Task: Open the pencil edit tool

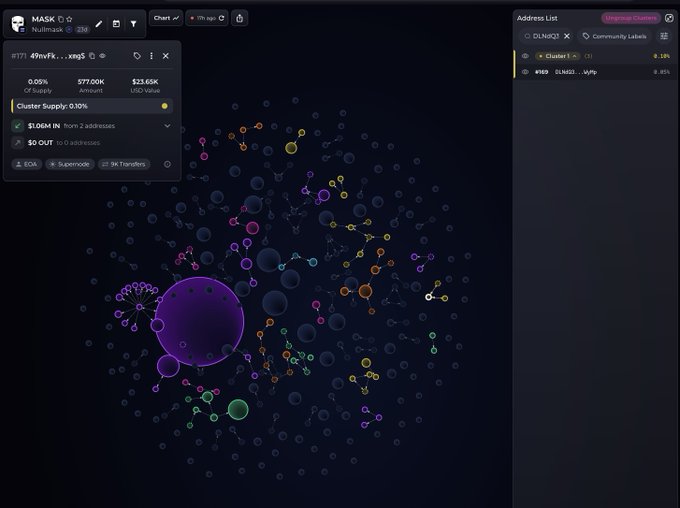Action: pos(99,24)
